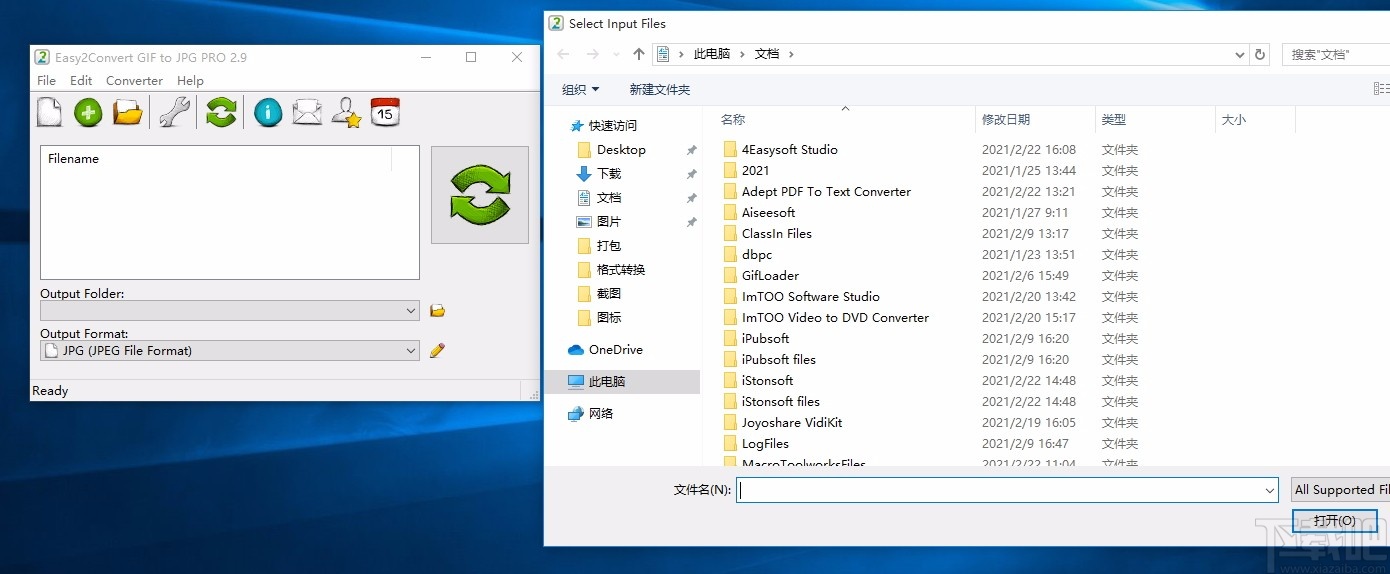
Task: Go up one folder level arrow
Action: pyautogui.click(x=639, y=54)
